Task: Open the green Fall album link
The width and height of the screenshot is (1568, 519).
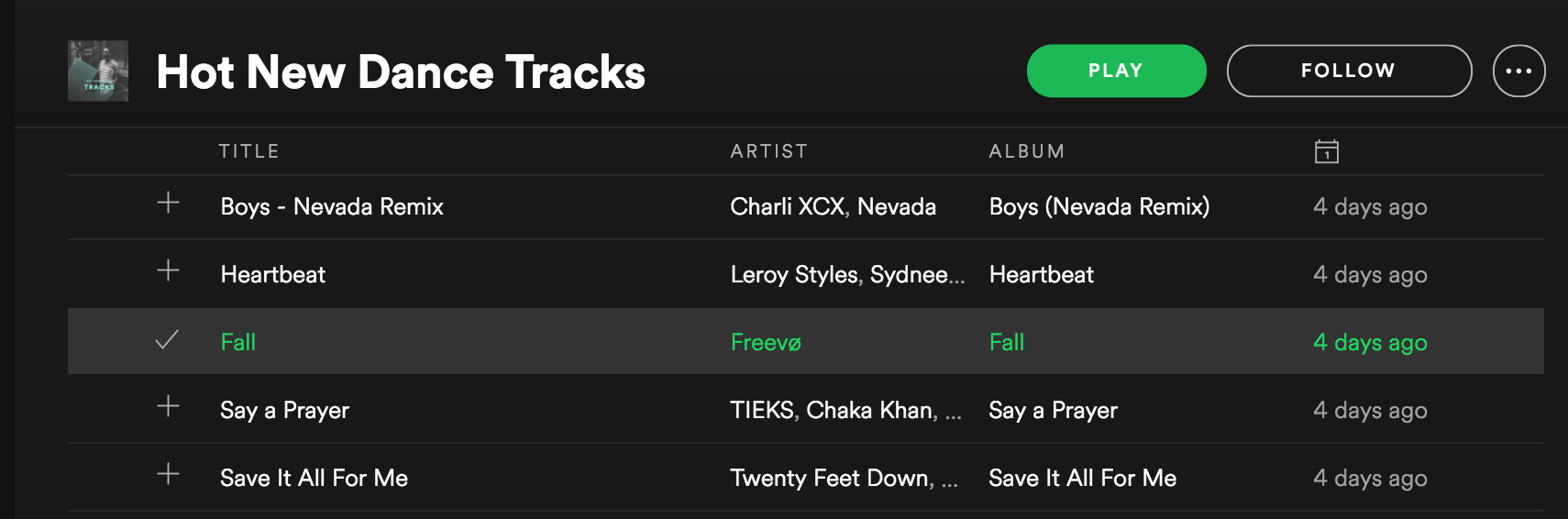Action: pyautogui.click(x=1006, y=342)
